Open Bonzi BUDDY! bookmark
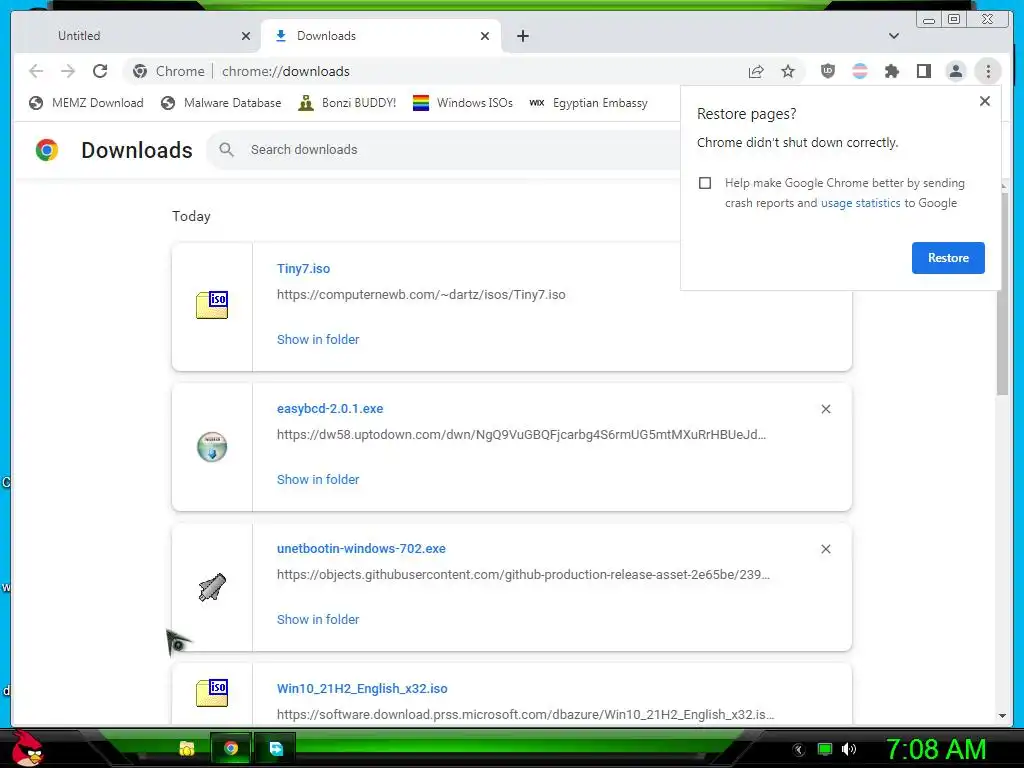Viewport: 1024px width, 768px height. (347, 103)
